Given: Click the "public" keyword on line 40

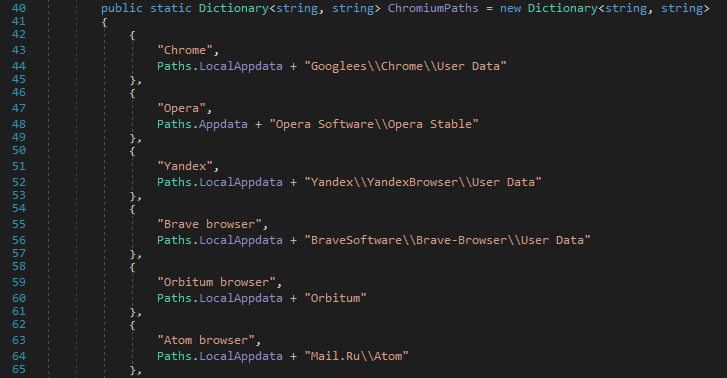Looking at the screenshot, I should (121, 8).
